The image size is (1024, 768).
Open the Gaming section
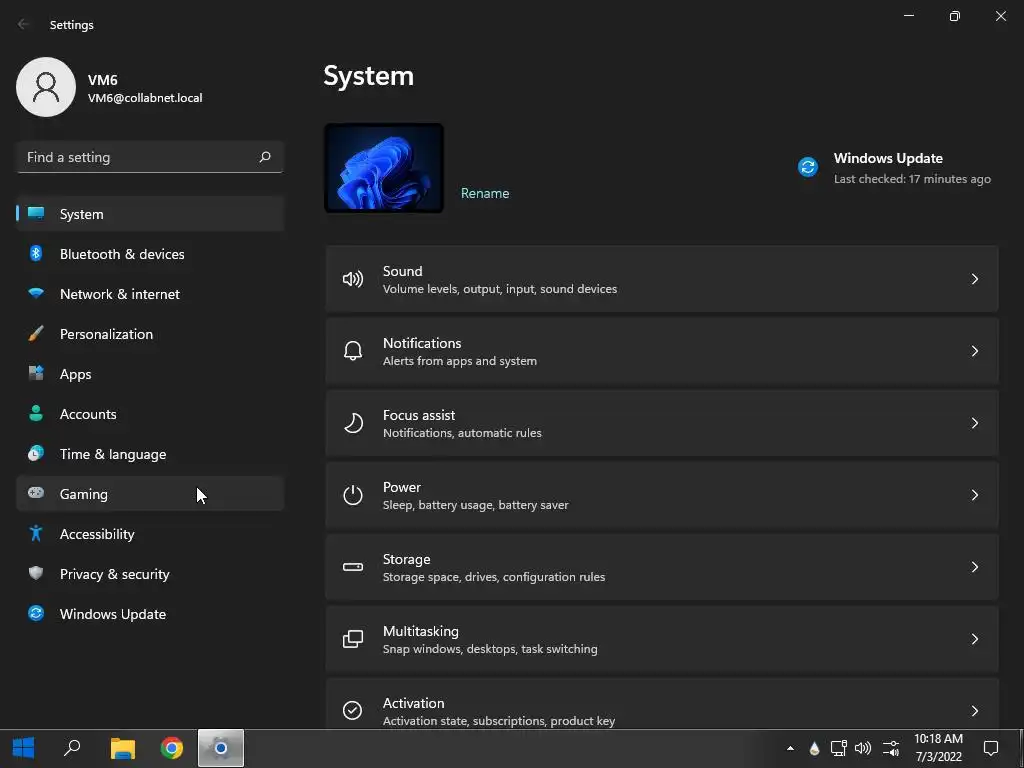[150, 494]
